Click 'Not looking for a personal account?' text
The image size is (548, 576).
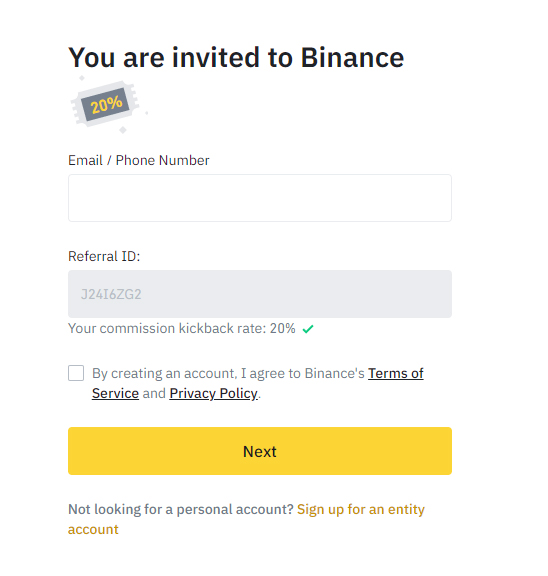pyautogui.click(x=181, y=510)
